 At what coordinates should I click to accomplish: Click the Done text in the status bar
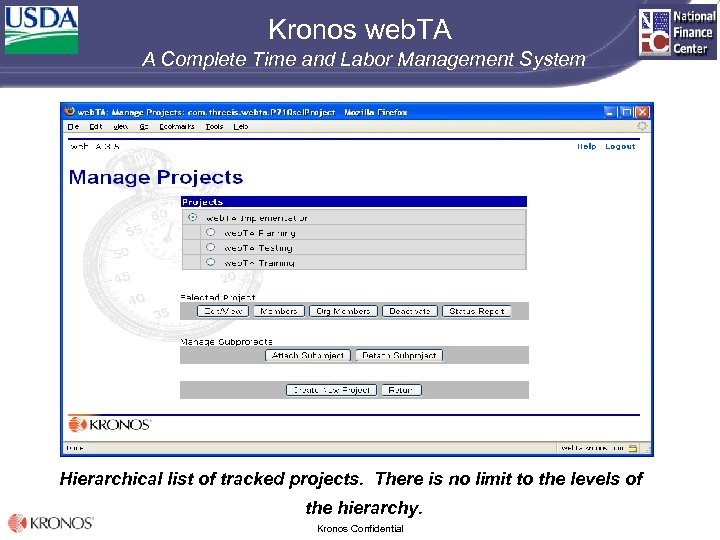coord(74,448)
